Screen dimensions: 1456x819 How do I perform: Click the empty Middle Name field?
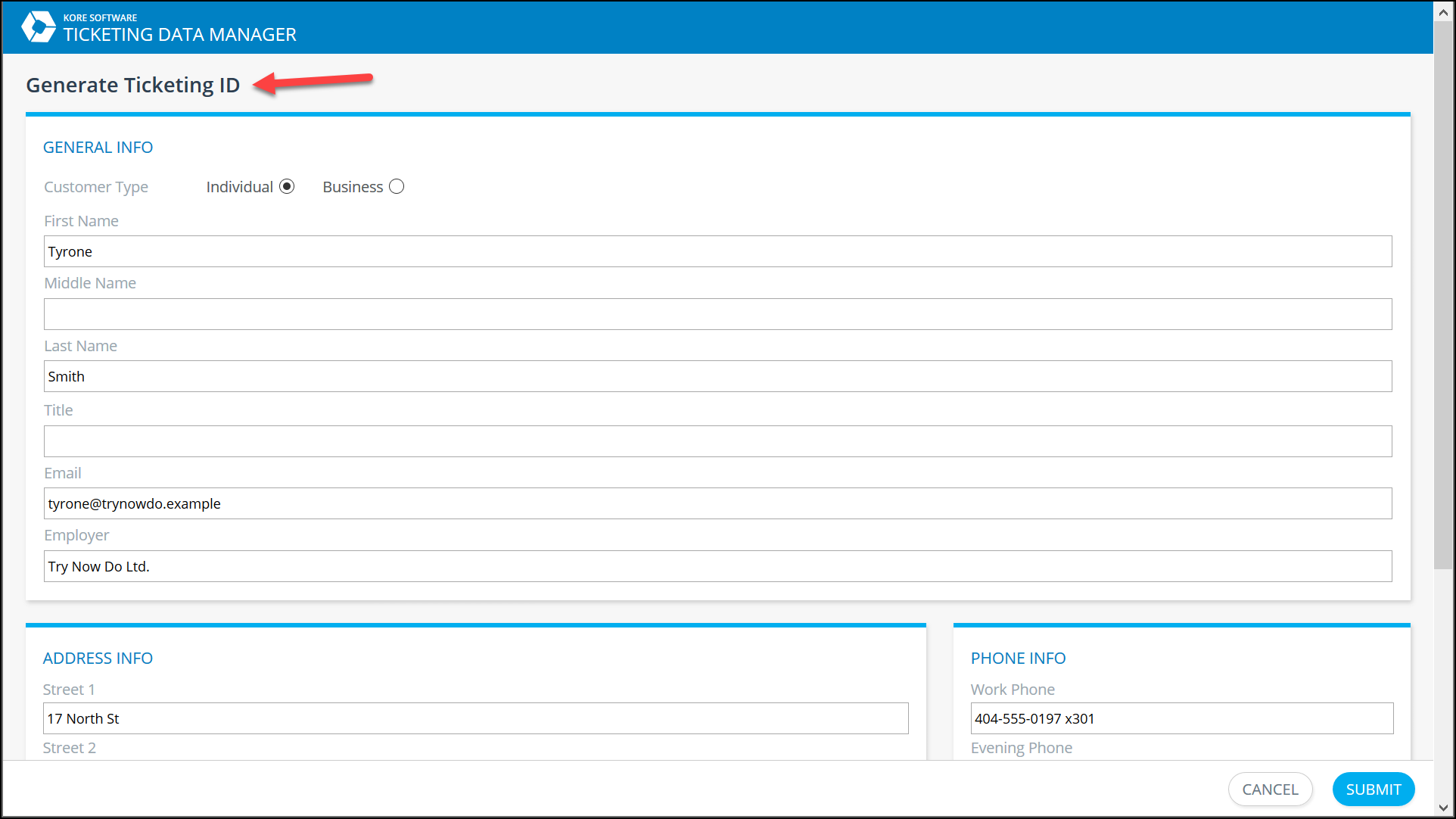pos(717,314)
